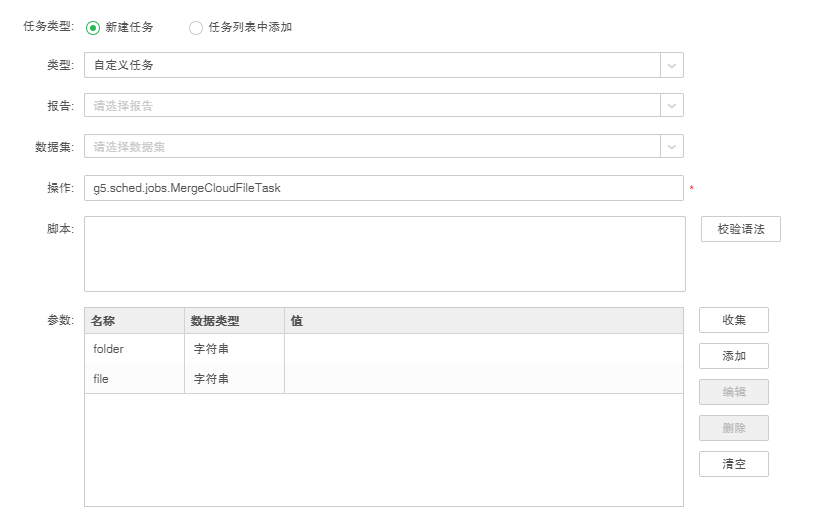
Task: Click the 操作 input field
Action: [x=383, y=188]
